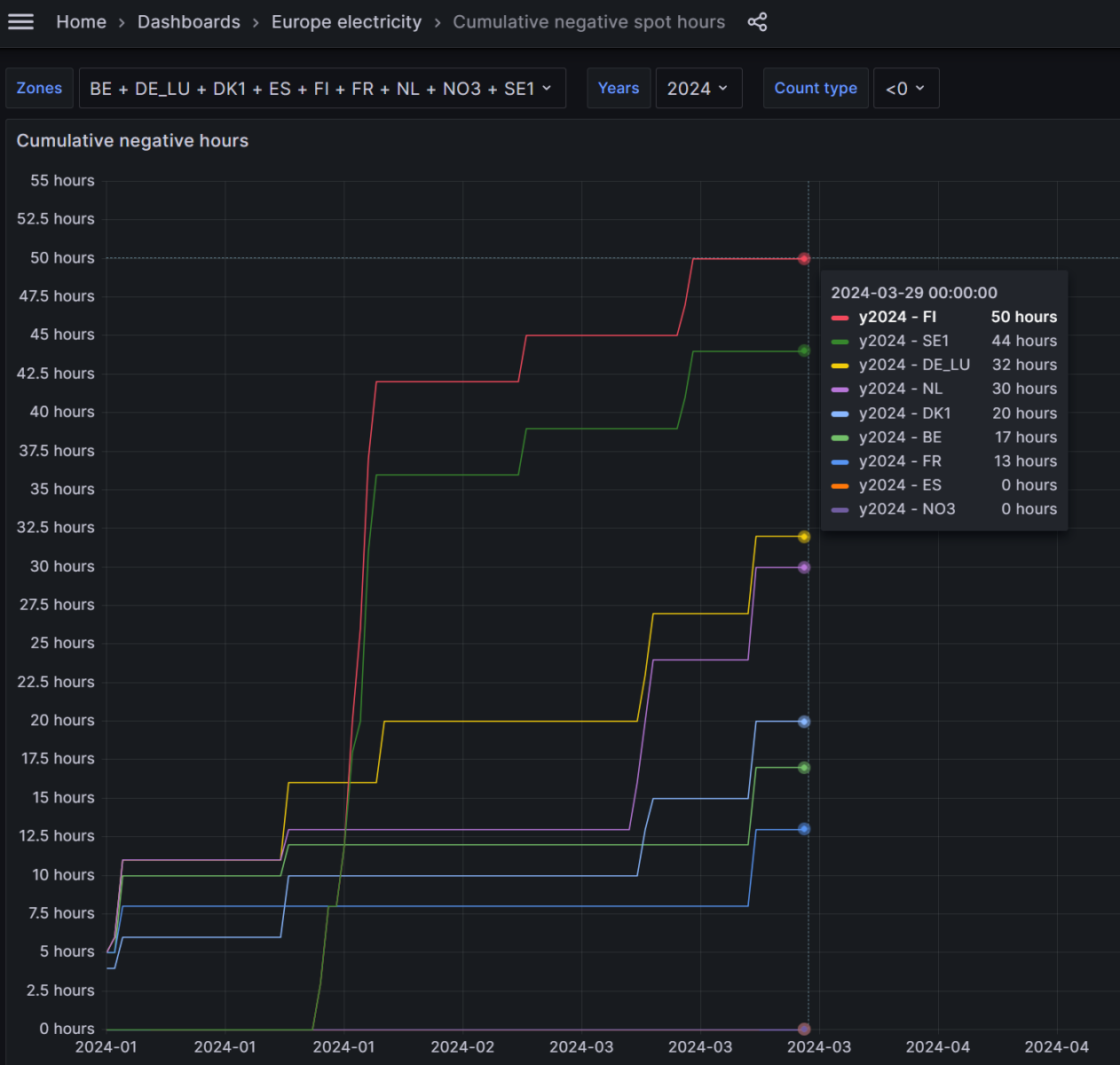The width and height of the screenshot is (1120, 1065).
Task: Open the Years 2024 dropdown
Action: [698, 89]
